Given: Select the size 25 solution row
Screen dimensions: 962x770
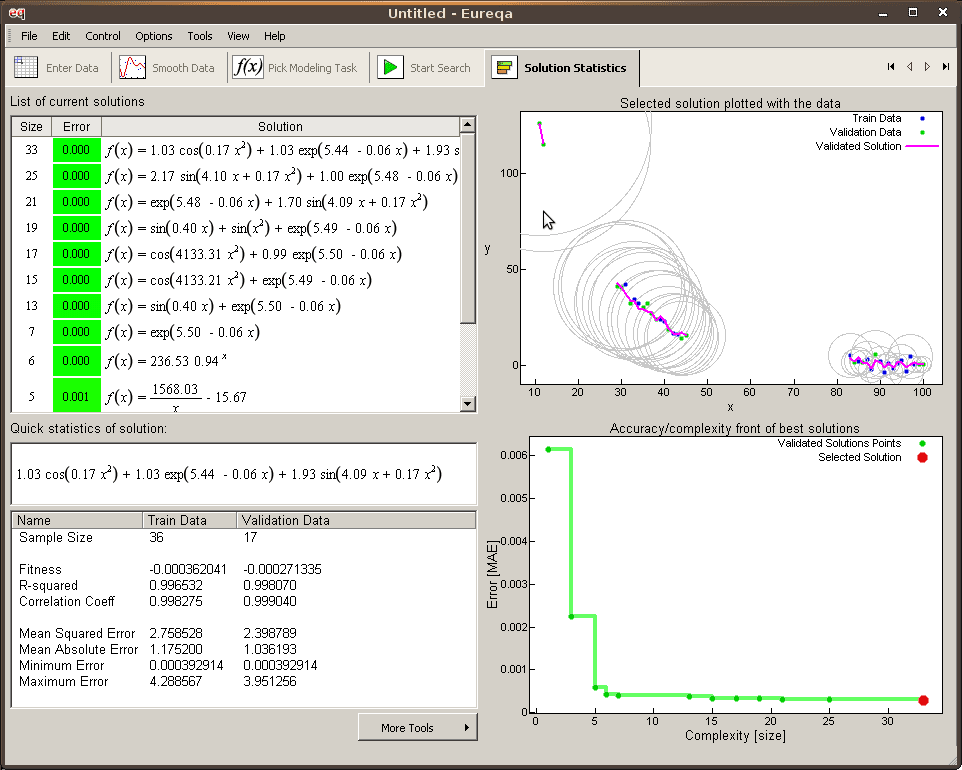Looking at the screenshot, I should [x=236, y=176].
